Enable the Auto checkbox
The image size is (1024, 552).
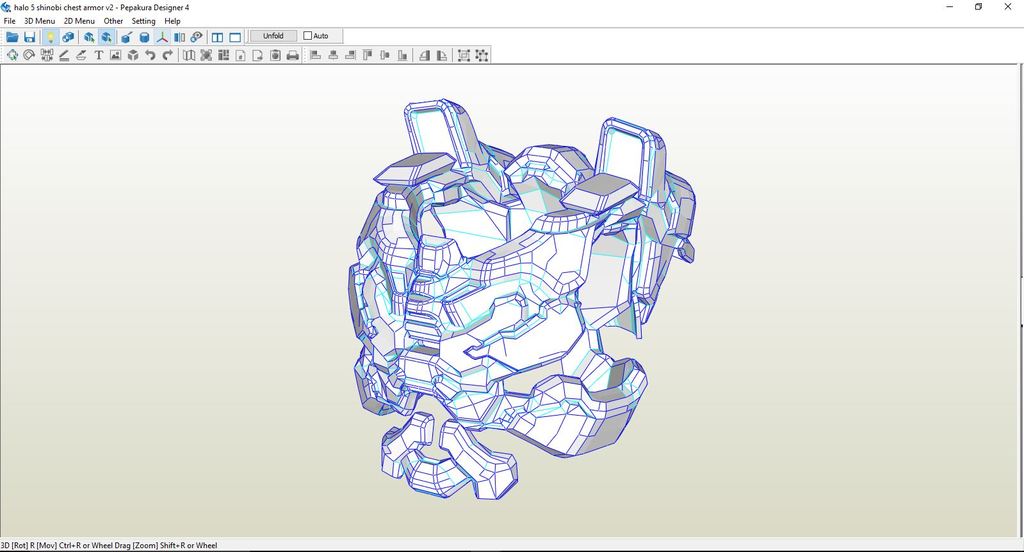click(308, 36)
